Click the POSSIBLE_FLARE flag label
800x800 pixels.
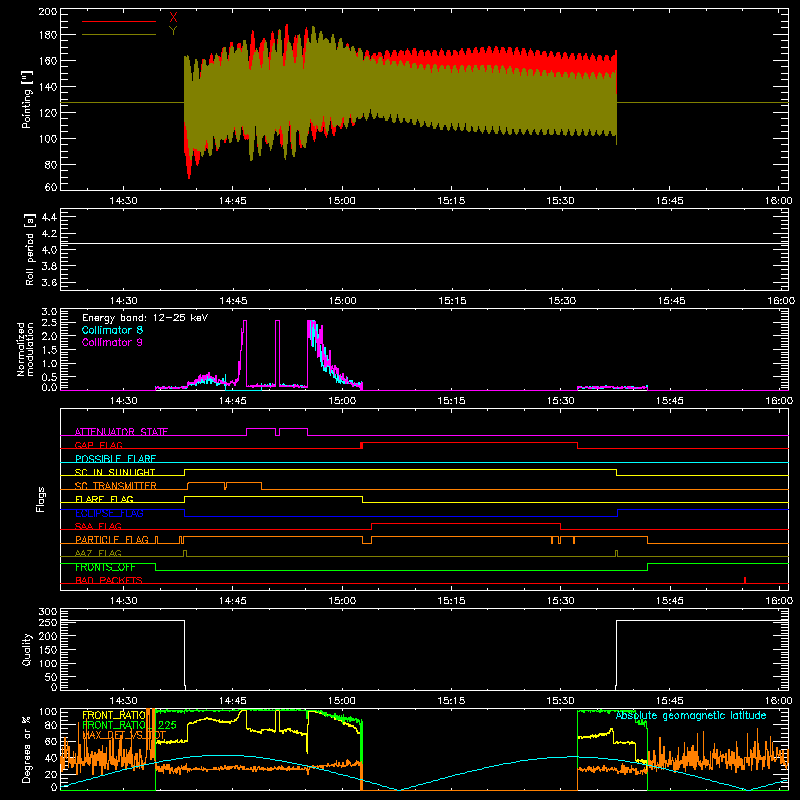(115, 459)
